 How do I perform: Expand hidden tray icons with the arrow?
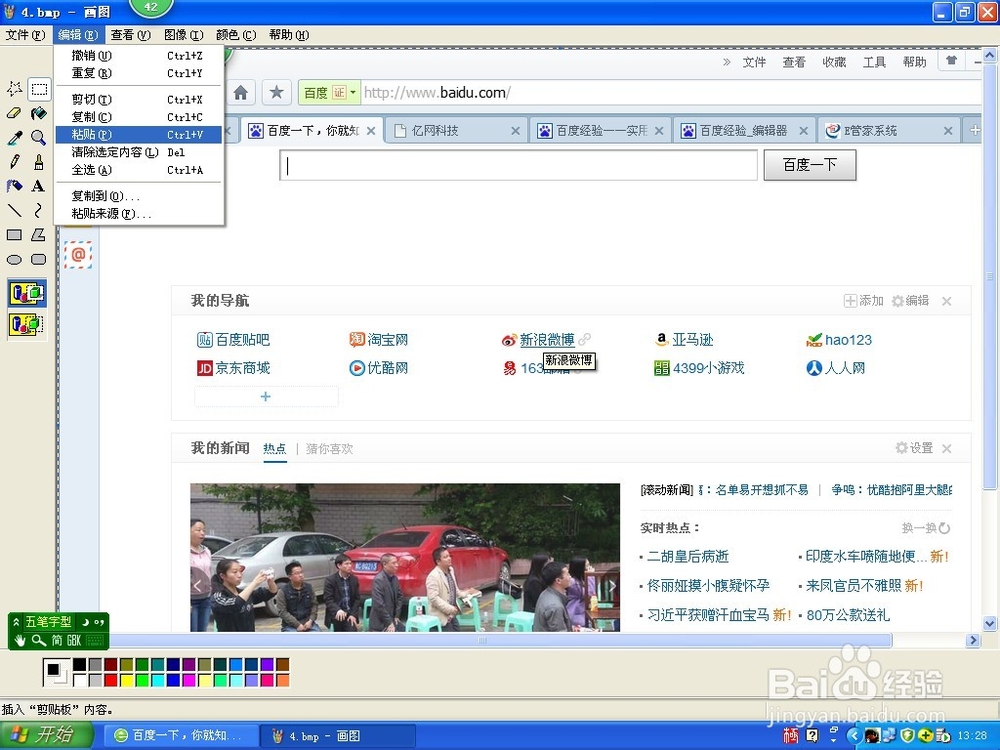tap(854, 735)
